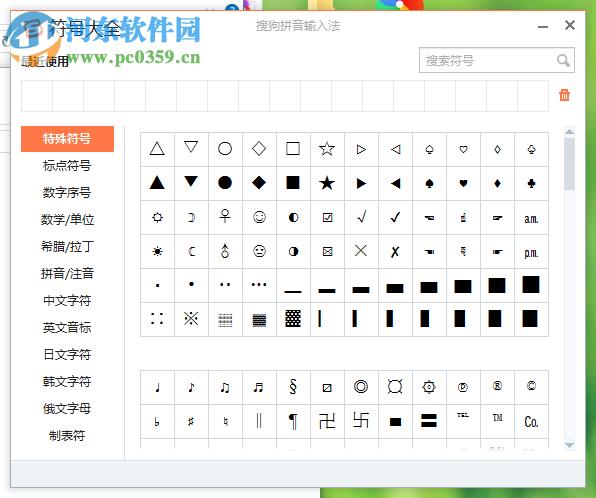Viewport: 596px width, 498px height.
Task: Choose the checked box symbol
Action: pos(327,217)
